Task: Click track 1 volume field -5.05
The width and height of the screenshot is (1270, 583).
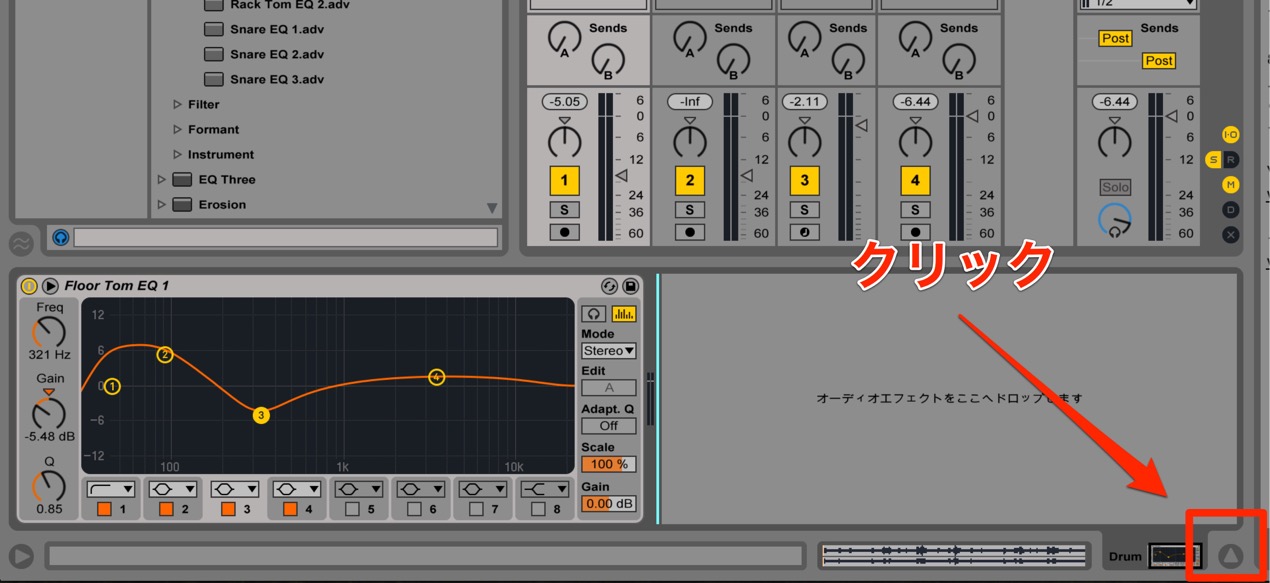Action: pos(564,102)
